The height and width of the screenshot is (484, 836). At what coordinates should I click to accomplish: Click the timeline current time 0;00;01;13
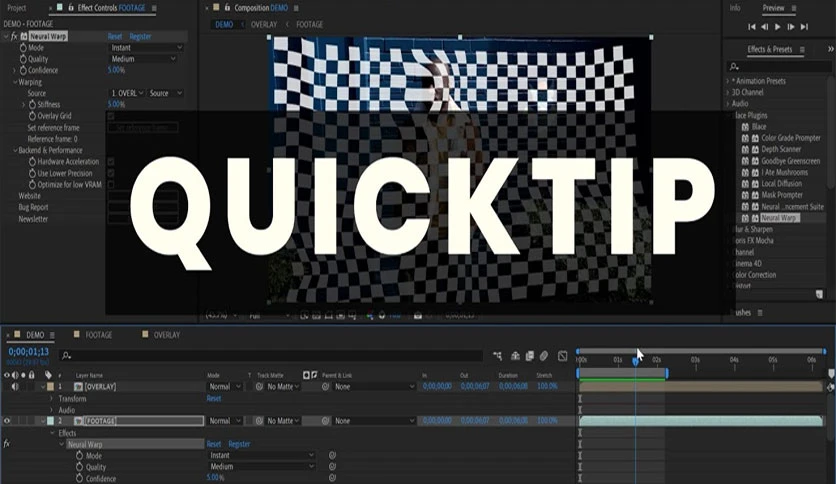(x=29, y=352)
